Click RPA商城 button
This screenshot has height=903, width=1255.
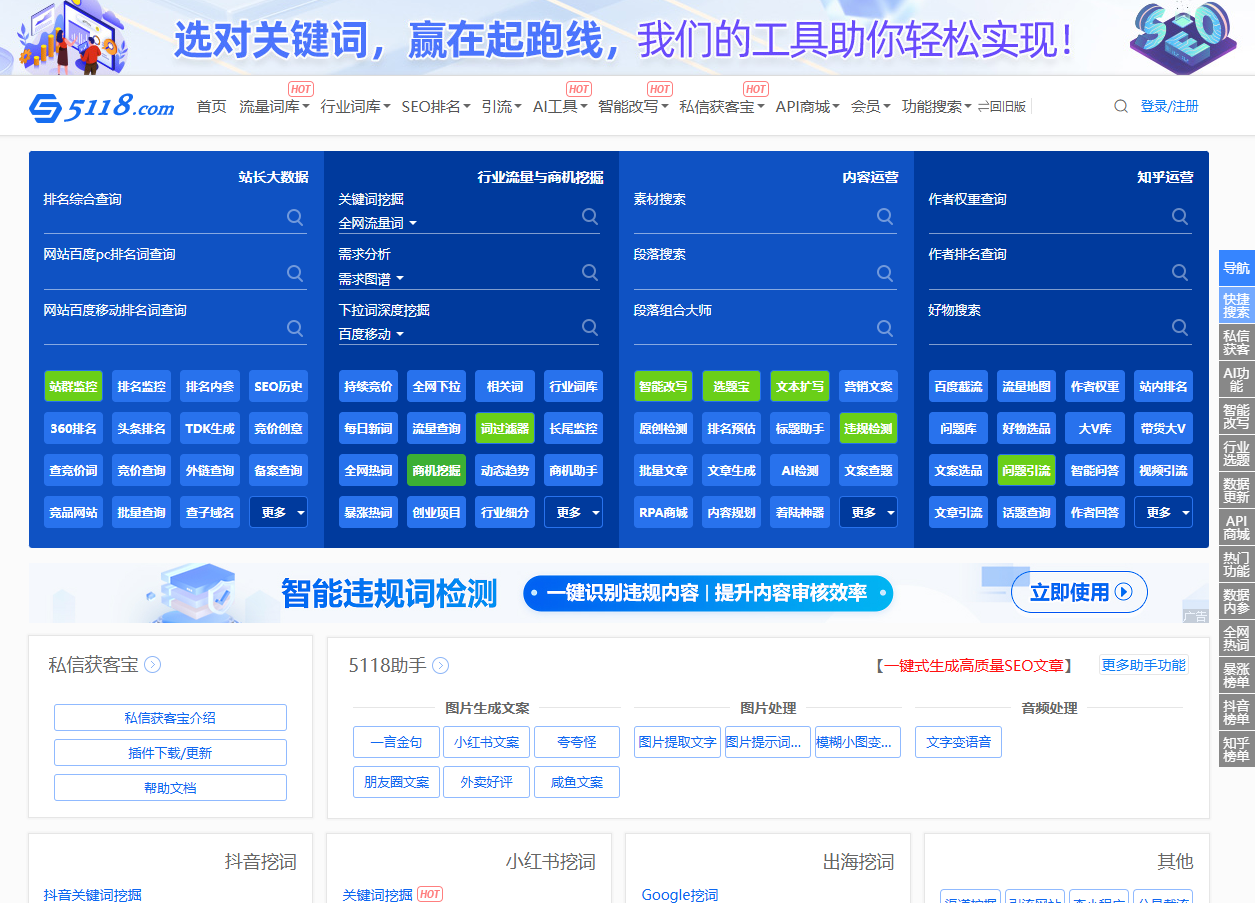[x=664, y=512]
